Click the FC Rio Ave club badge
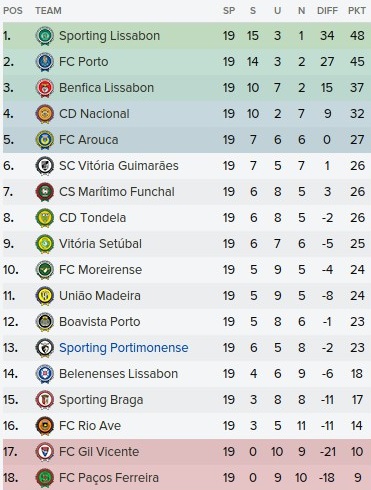 (x=45, y=426)
